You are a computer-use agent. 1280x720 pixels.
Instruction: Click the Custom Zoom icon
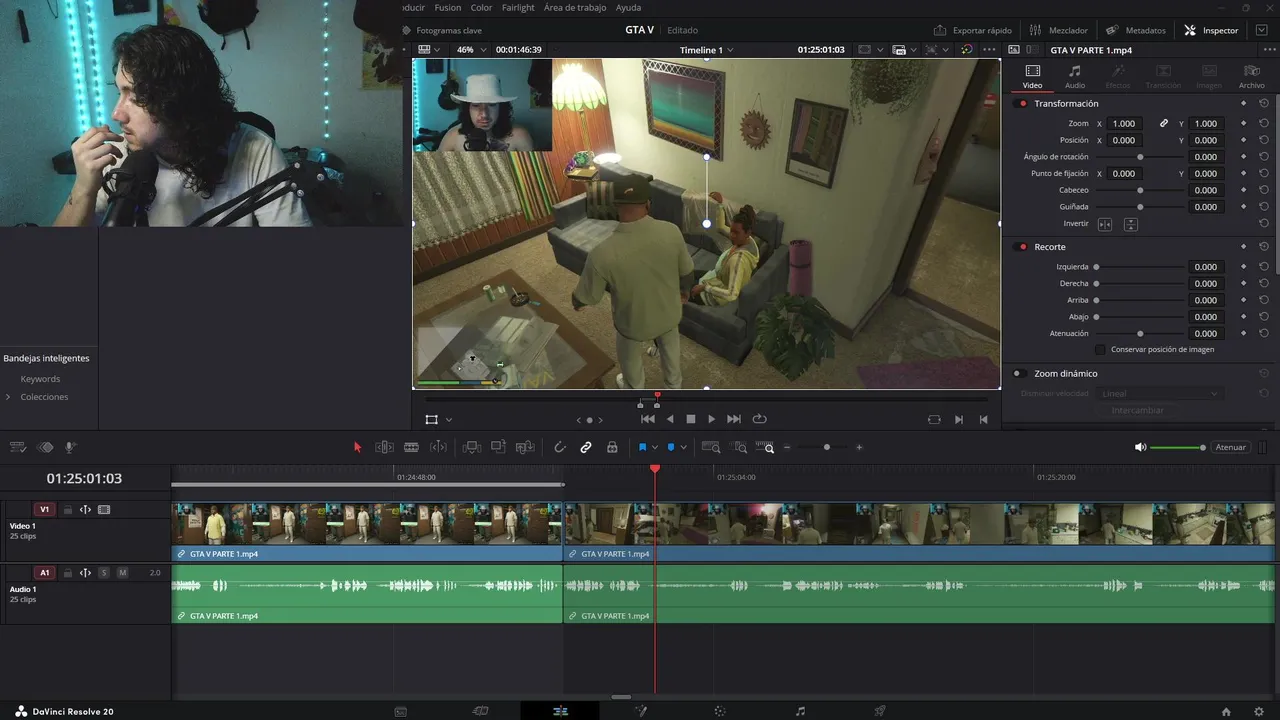coord(765,447)
